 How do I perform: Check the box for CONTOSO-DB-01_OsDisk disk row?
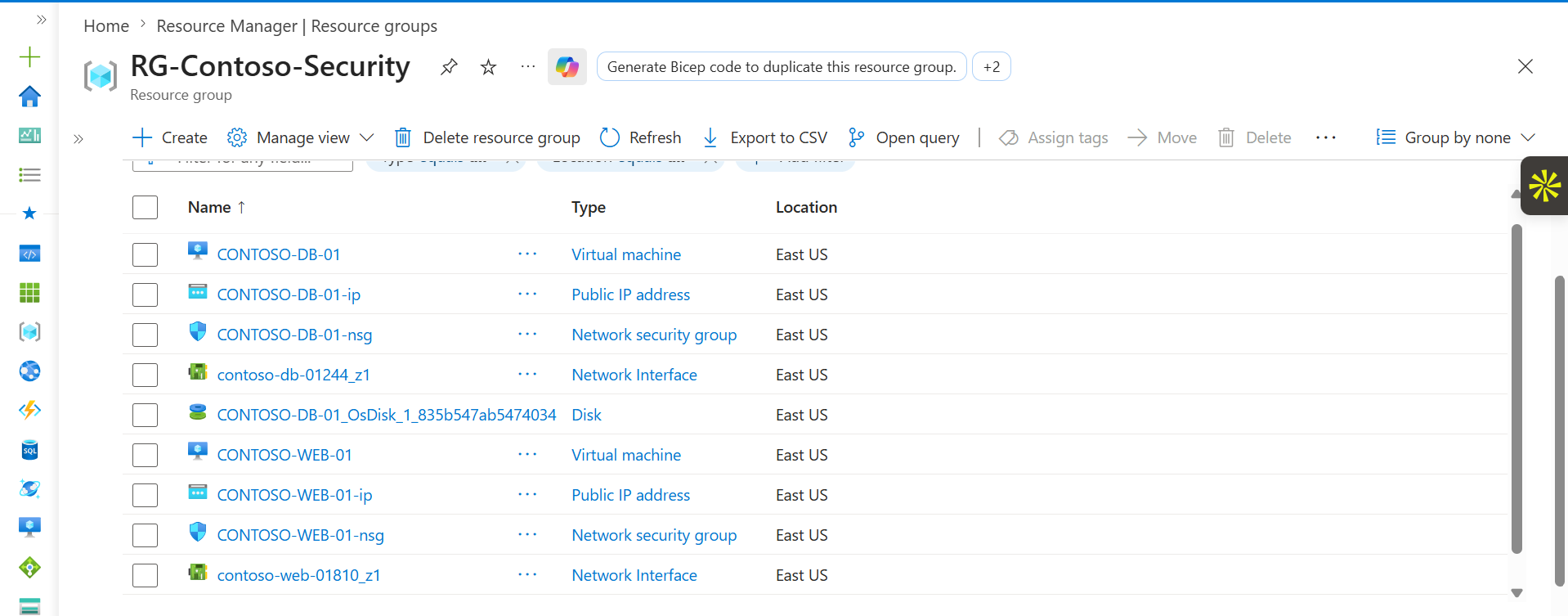coord(145,415)
